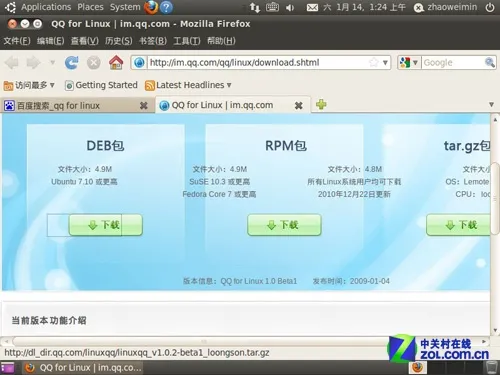Click the forward navigation arrow

click(x=34, y=63)
